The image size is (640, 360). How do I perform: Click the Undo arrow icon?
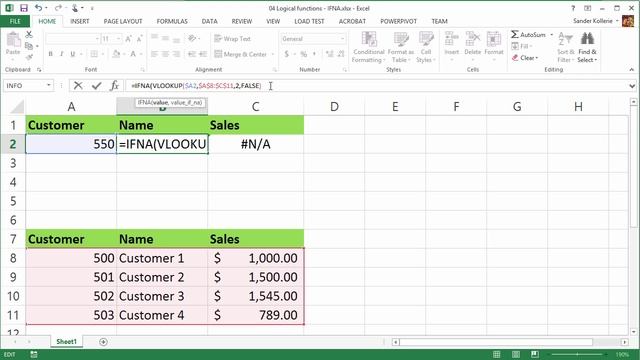point(38,8)
